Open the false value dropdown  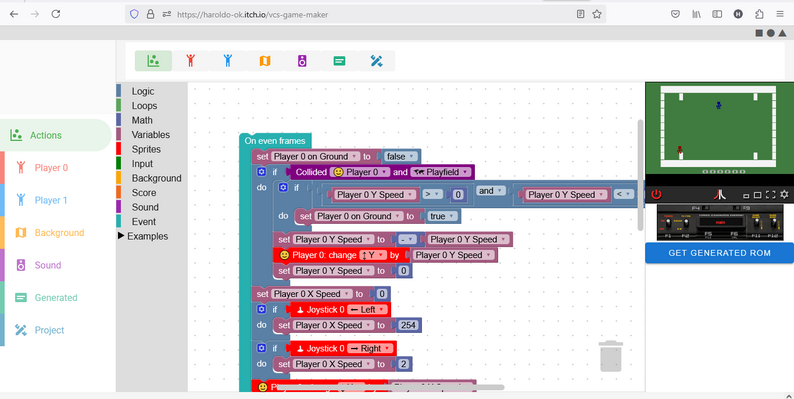[402, 156]
